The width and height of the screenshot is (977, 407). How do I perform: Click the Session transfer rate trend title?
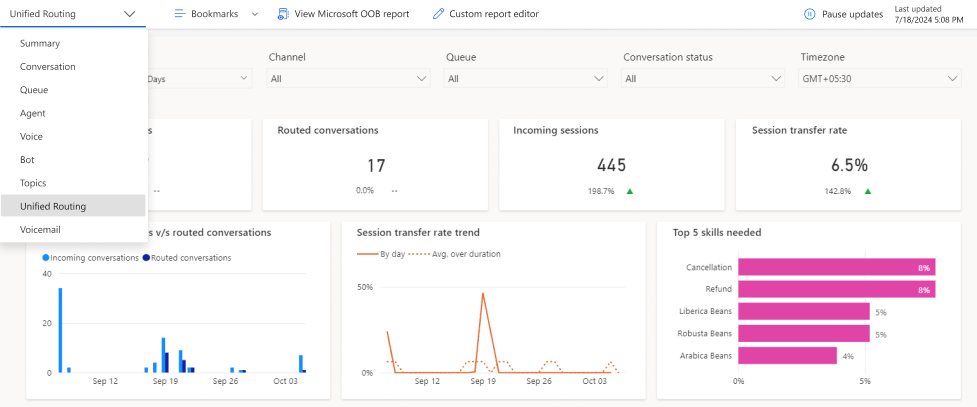point(418,232)
